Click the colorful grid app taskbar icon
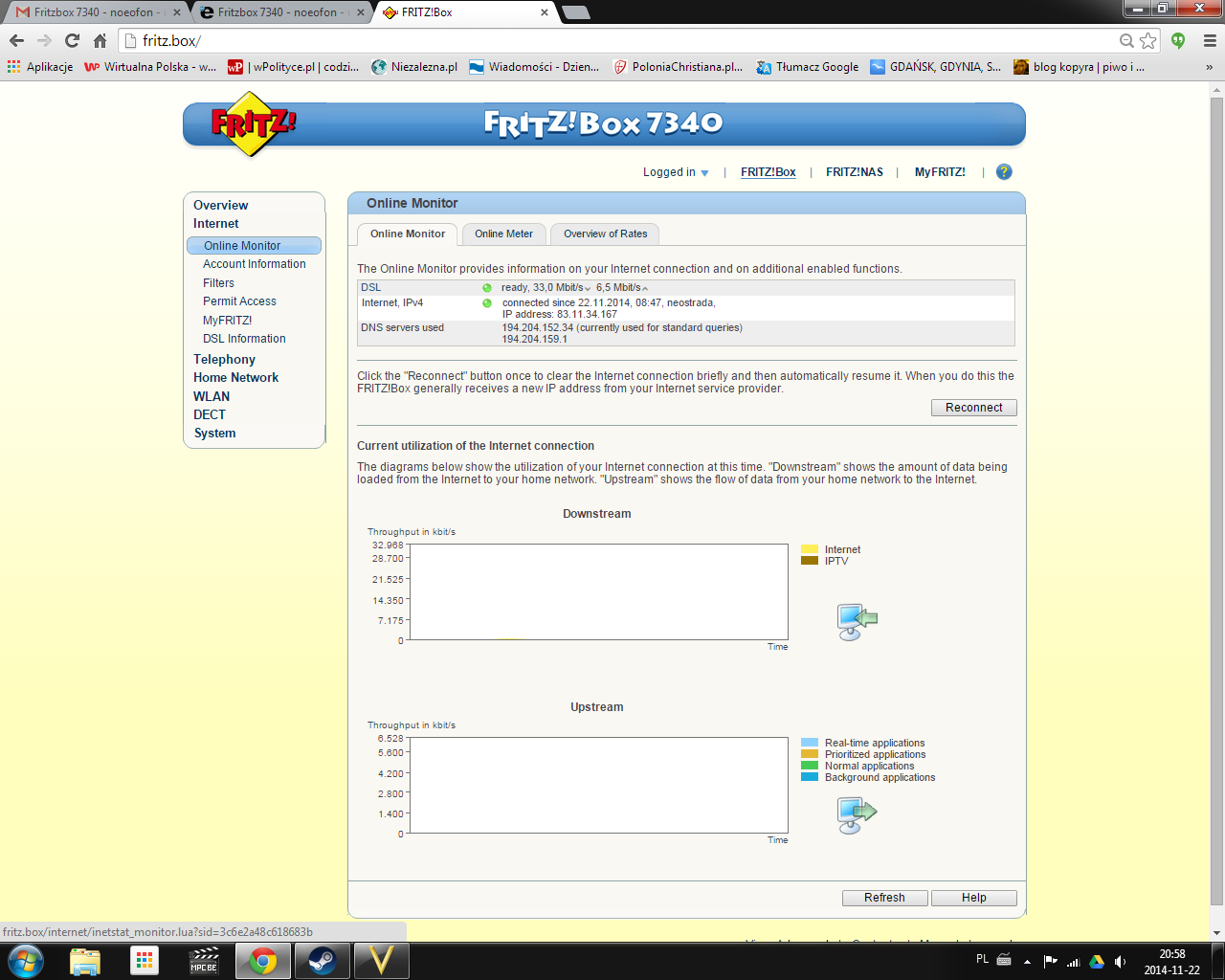Viewport: 1225px width, 980px height. (145, 961)
